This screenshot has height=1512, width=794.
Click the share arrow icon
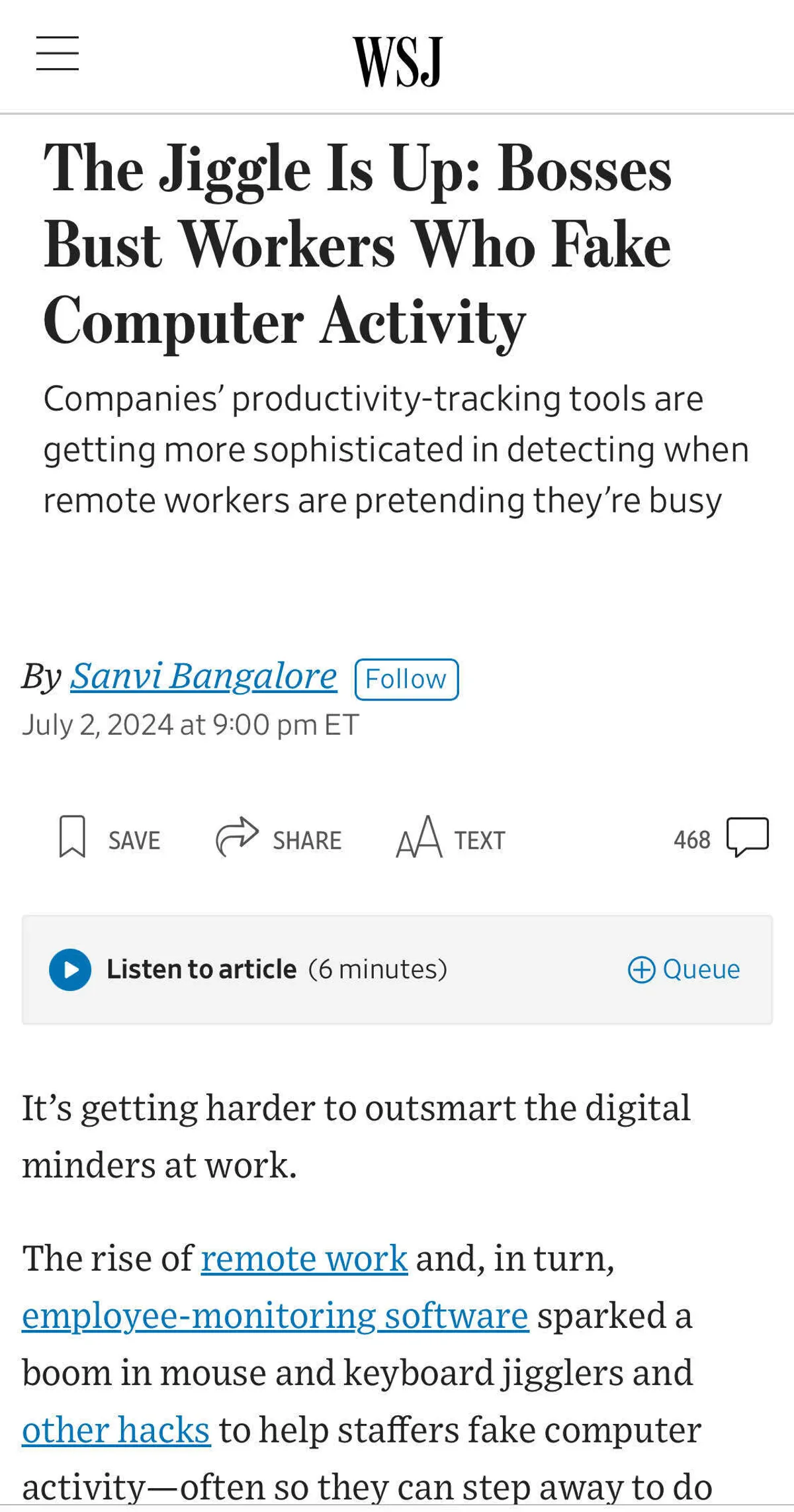(x=237, y=837)
